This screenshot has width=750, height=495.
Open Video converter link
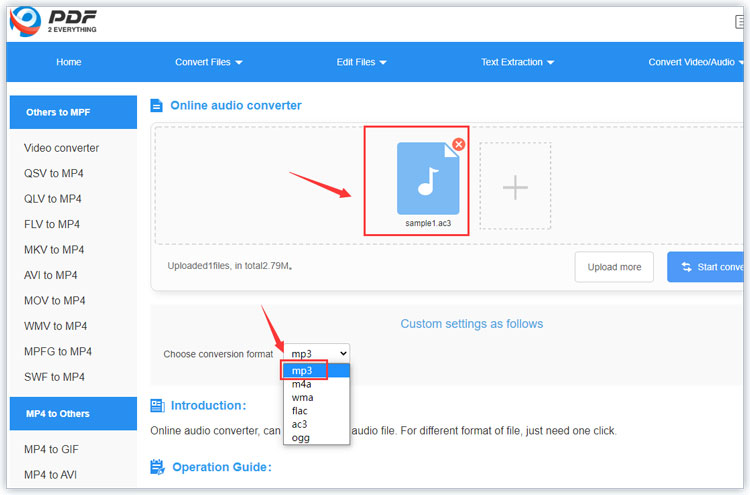(x=61, y=148)
